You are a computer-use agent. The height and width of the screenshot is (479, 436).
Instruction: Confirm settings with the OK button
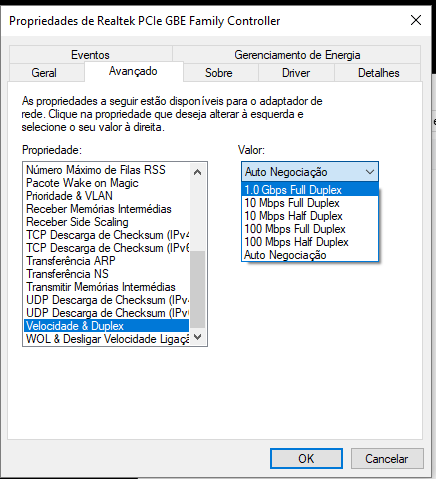coord(306,459)
